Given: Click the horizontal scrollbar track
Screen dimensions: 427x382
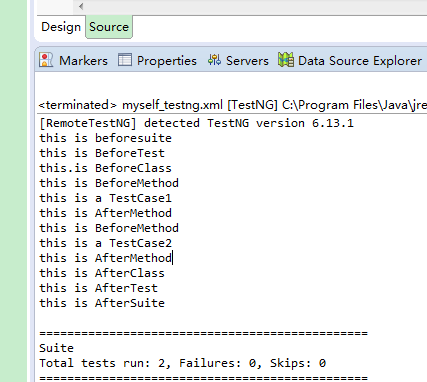Looking at the screenshot, I should pyautogui.click(x=257, y=6).
